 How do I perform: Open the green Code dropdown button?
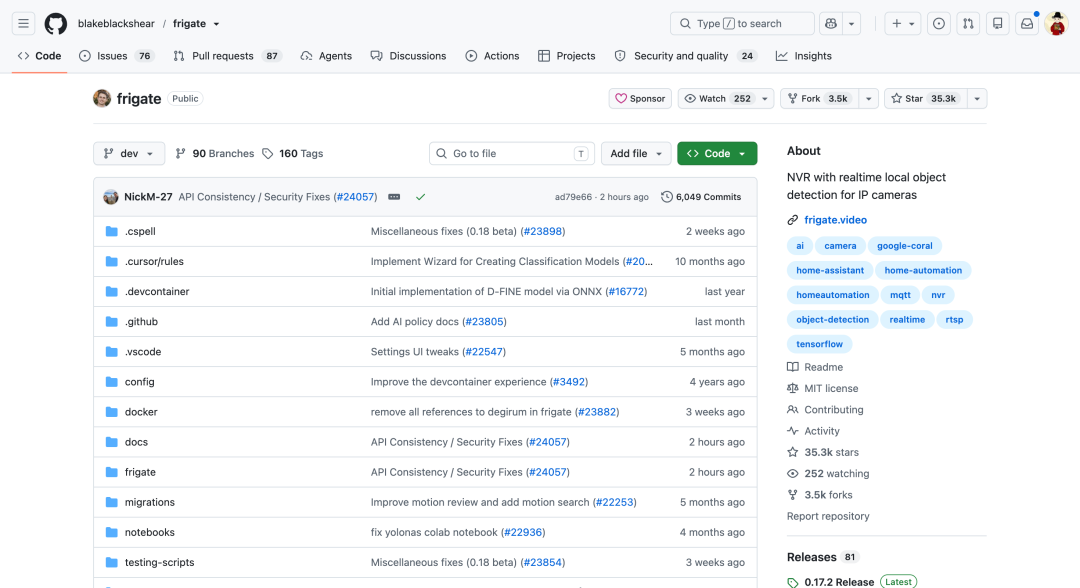tap(717, 154)
